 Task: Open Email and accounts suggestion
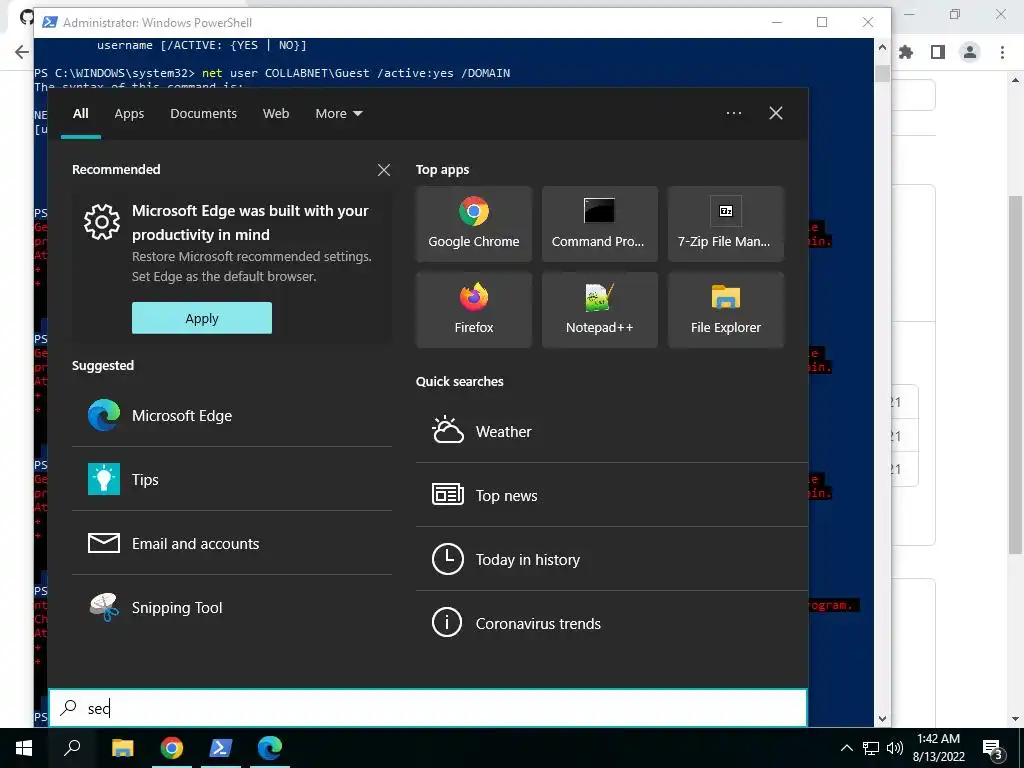(232, 543)
